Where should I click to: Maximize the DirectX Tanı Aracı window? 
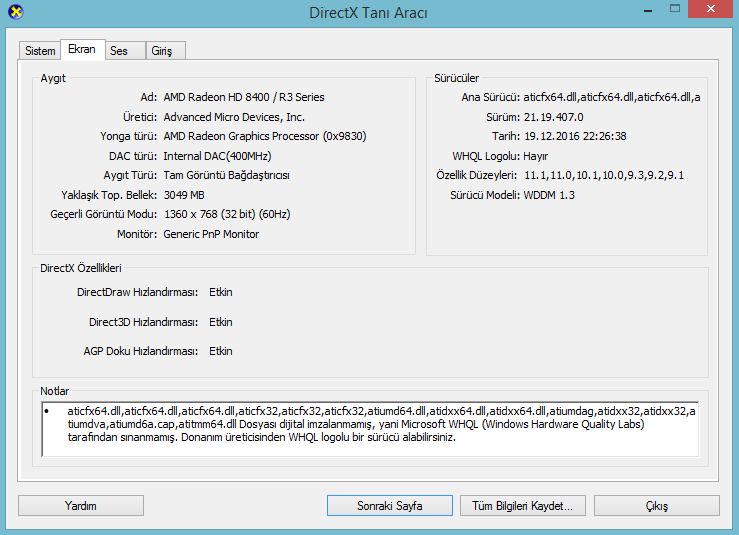coord(675,8)
